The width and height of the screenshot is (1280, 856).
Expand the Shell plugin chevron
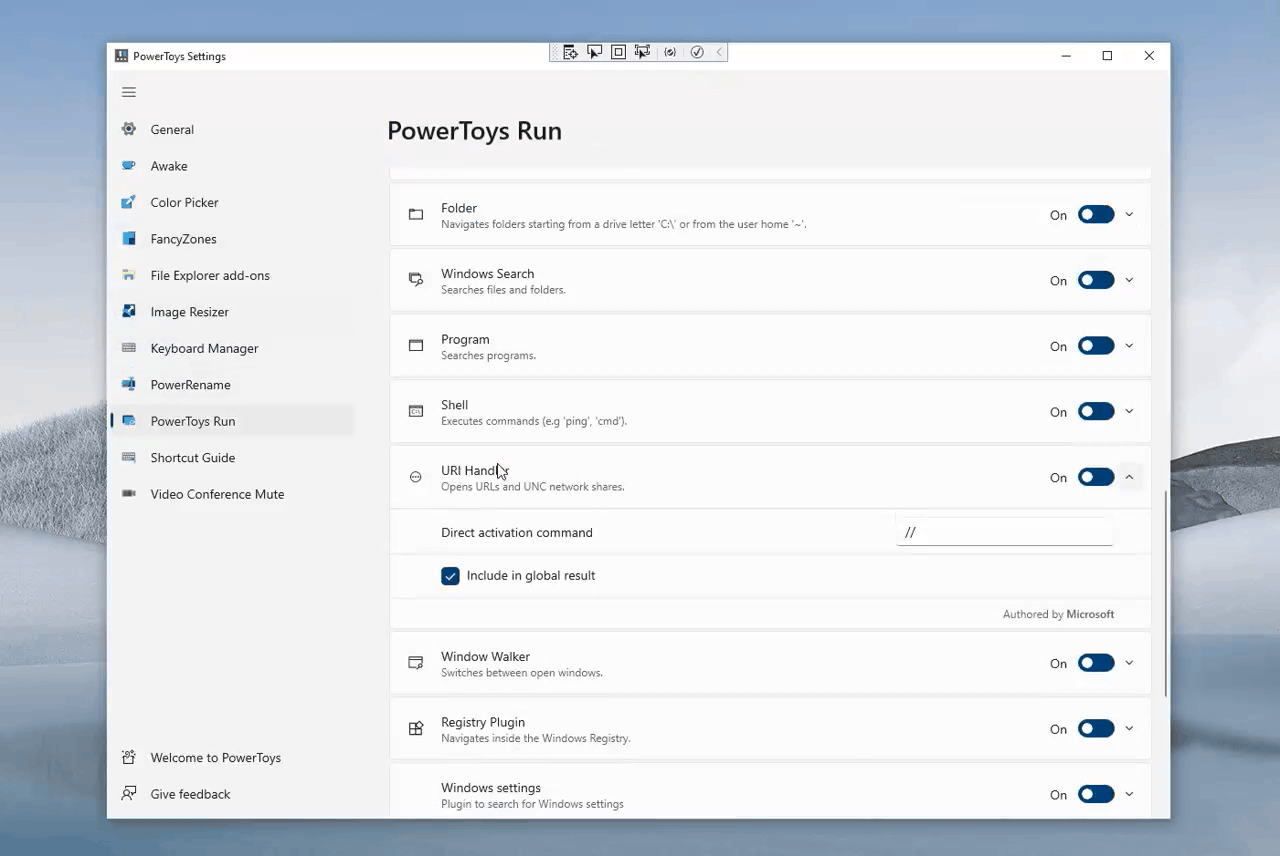tap(1129, 411)
